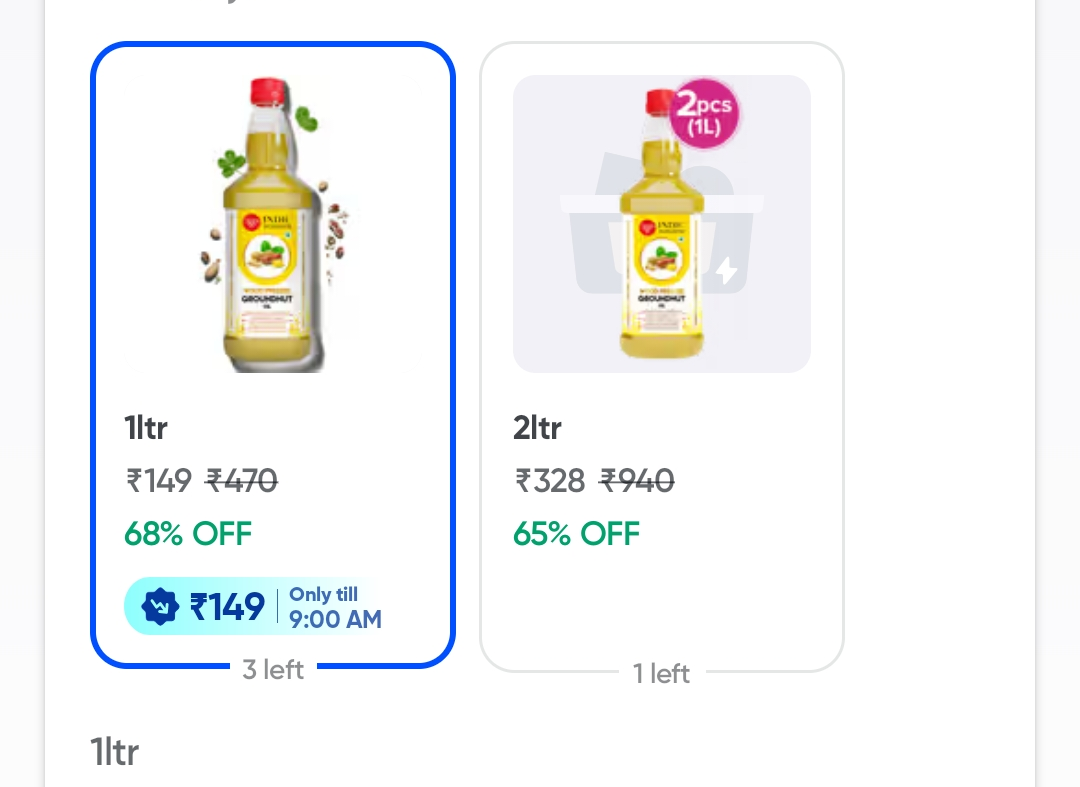
Task: Click the 'Only till 9:00 AM' text
Action: pyautogui.click(x=335, y=607)
